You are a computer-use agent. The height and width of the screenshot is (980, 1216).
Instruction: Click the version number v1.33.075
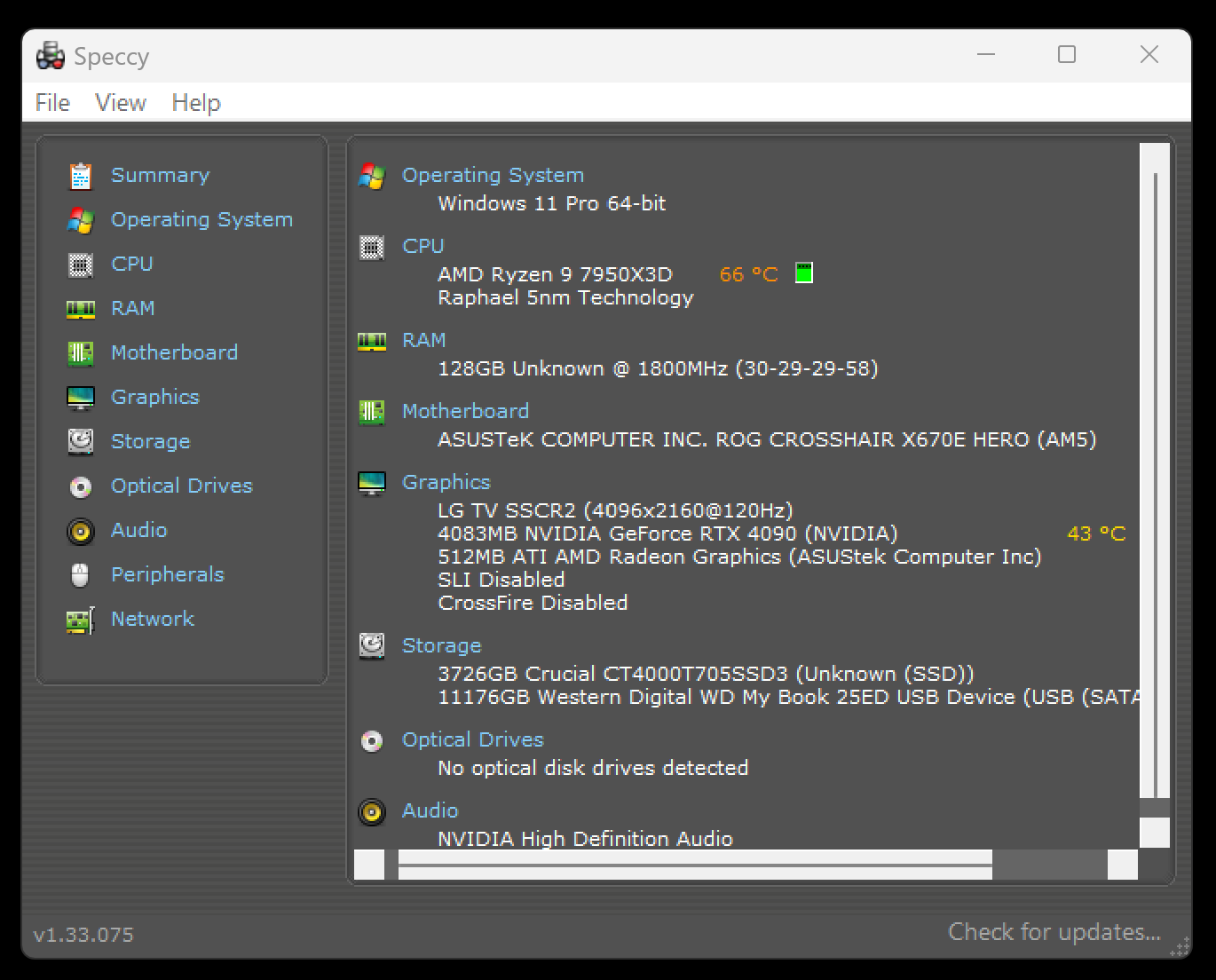tap(83, 935)
